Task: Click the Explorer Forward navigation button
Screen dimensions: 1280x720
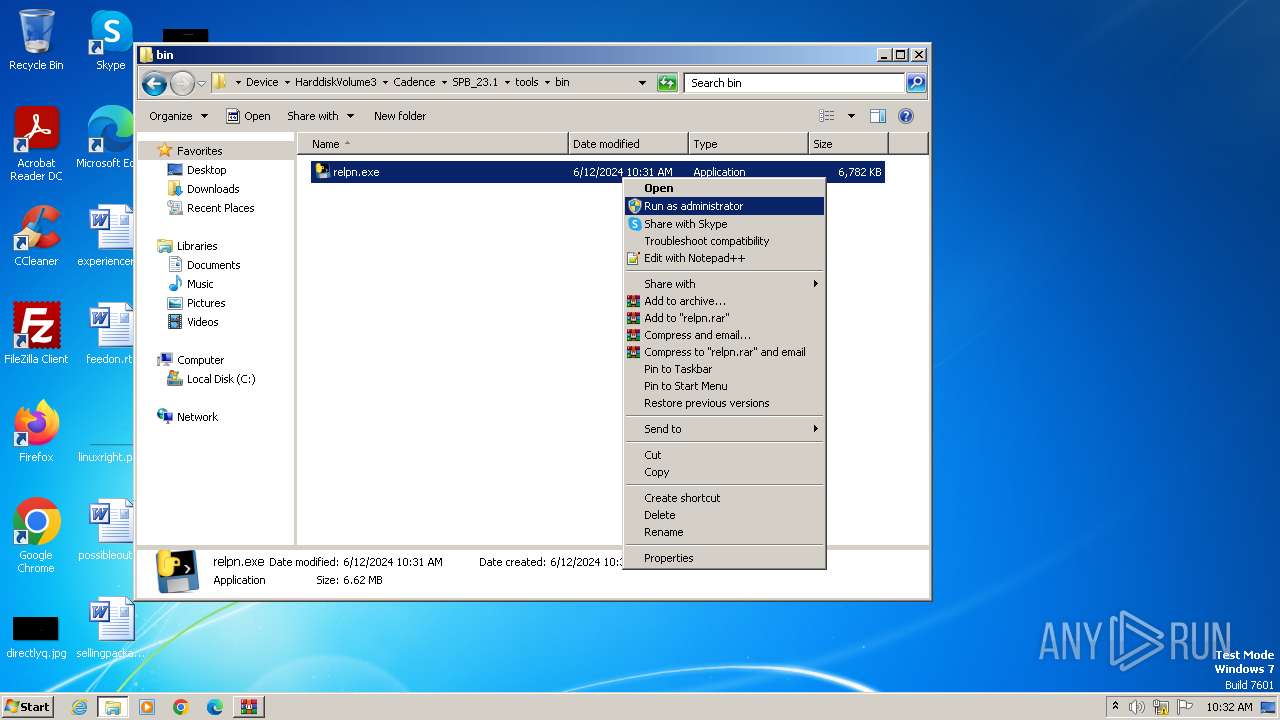Action: (182, 83)
